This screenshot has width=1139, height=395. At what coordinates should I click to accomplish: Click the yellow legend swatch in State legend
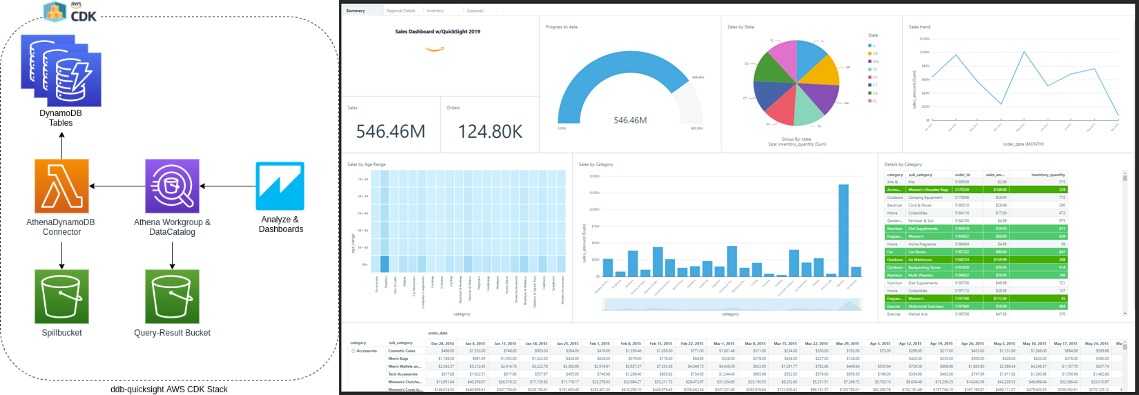pyautogui.click(x=870, y=54)
